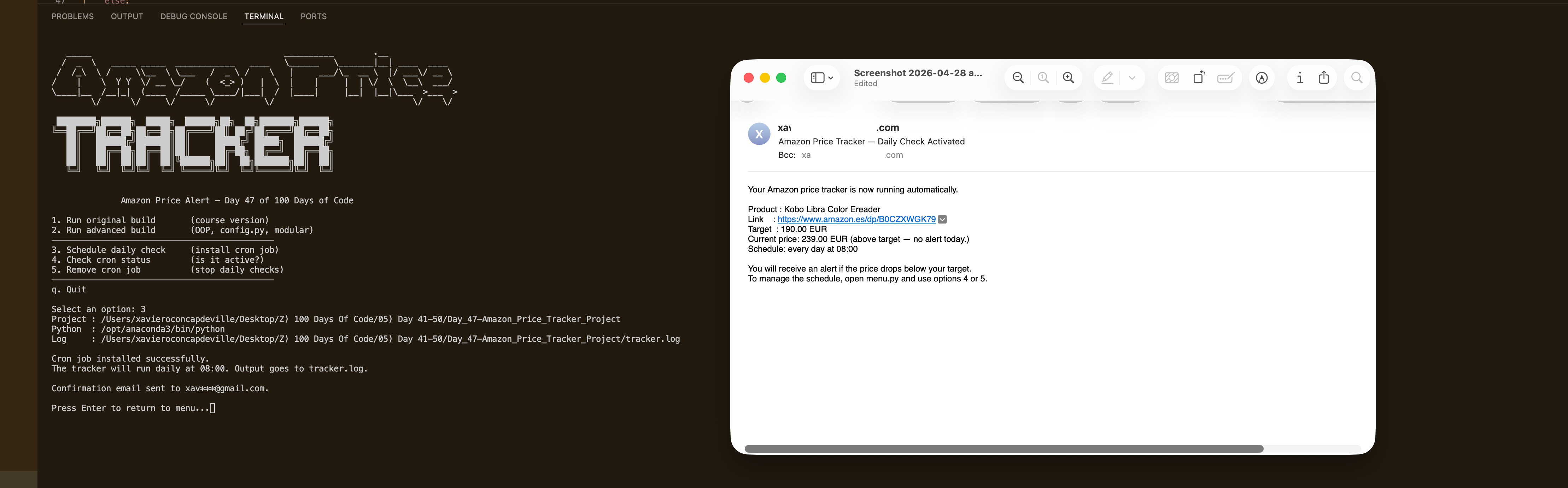Click the 'Current price: 239.00 EUR' line
The height and width of the screenshot is (488, 1568).
click(858, 239)
